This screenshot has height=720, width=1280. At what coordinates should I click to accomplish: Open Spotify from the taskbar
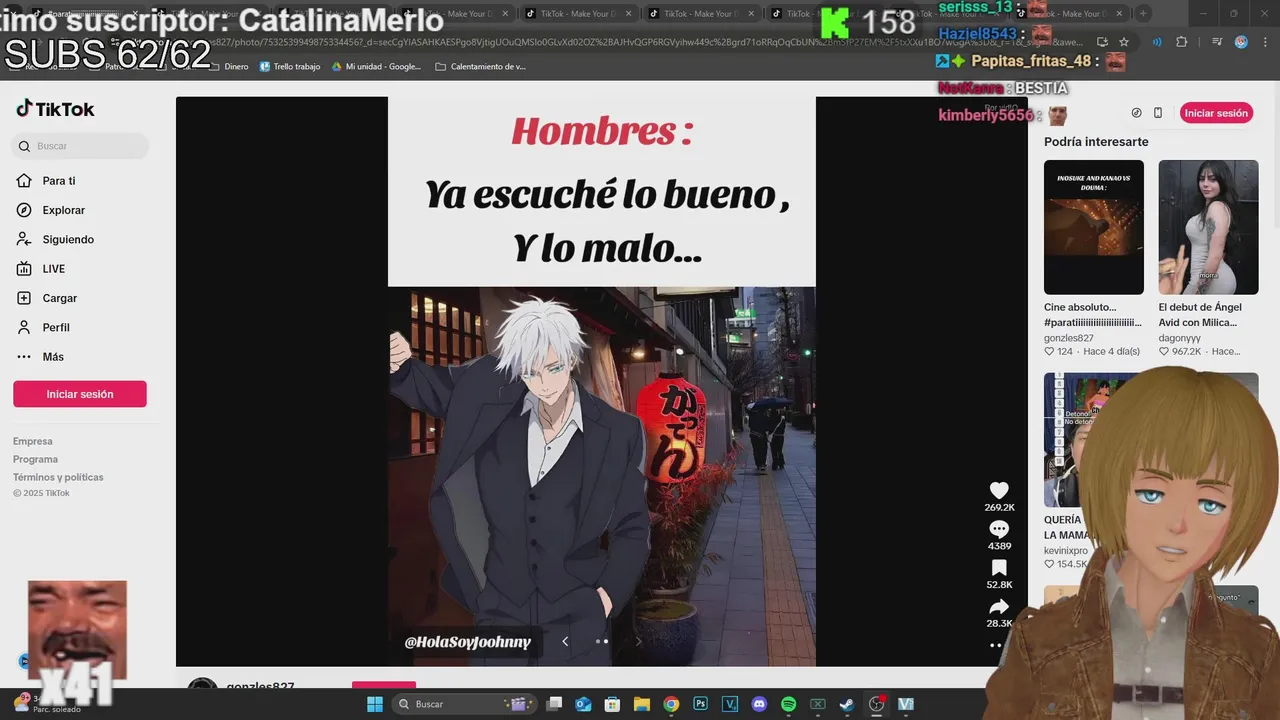click(x=788, y=704)
